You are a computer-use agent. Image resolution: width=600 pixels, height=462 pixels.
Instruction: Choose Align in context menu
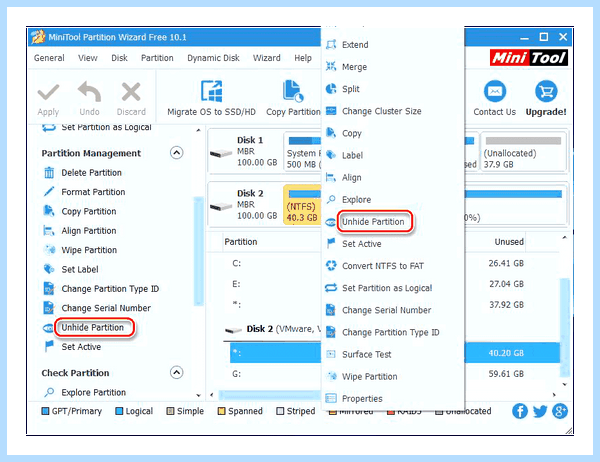pyautogui.click(x=352, y=178)
